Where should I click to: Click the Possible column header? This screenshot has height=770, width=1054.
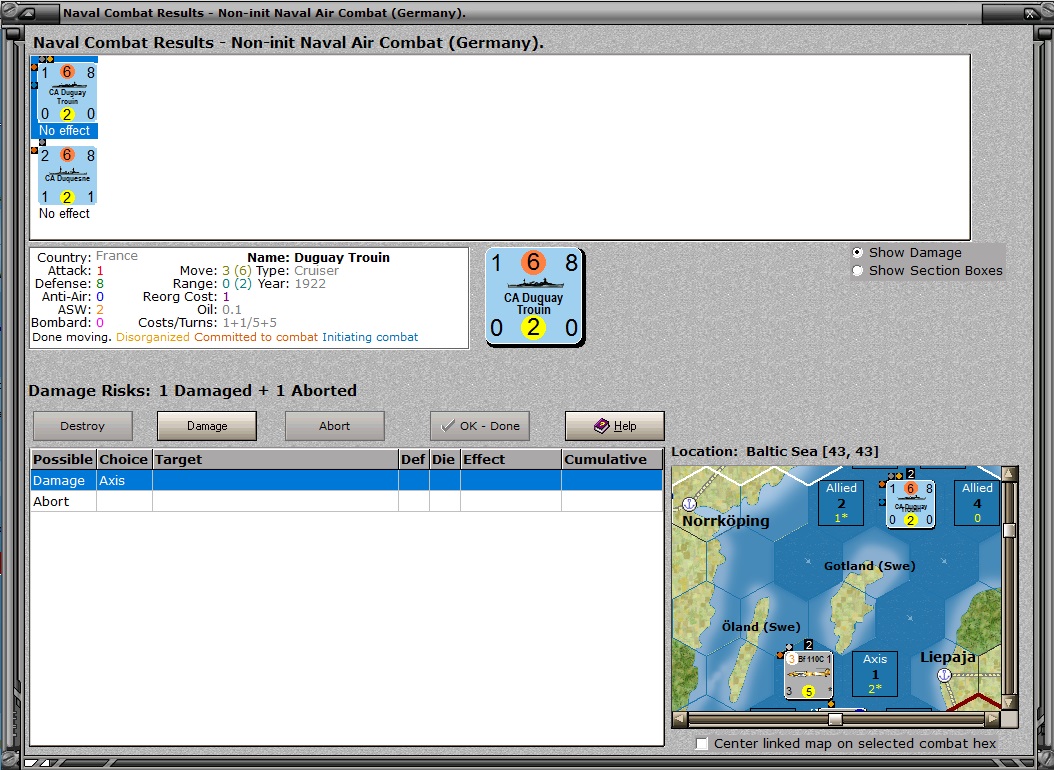coord(63,460)
